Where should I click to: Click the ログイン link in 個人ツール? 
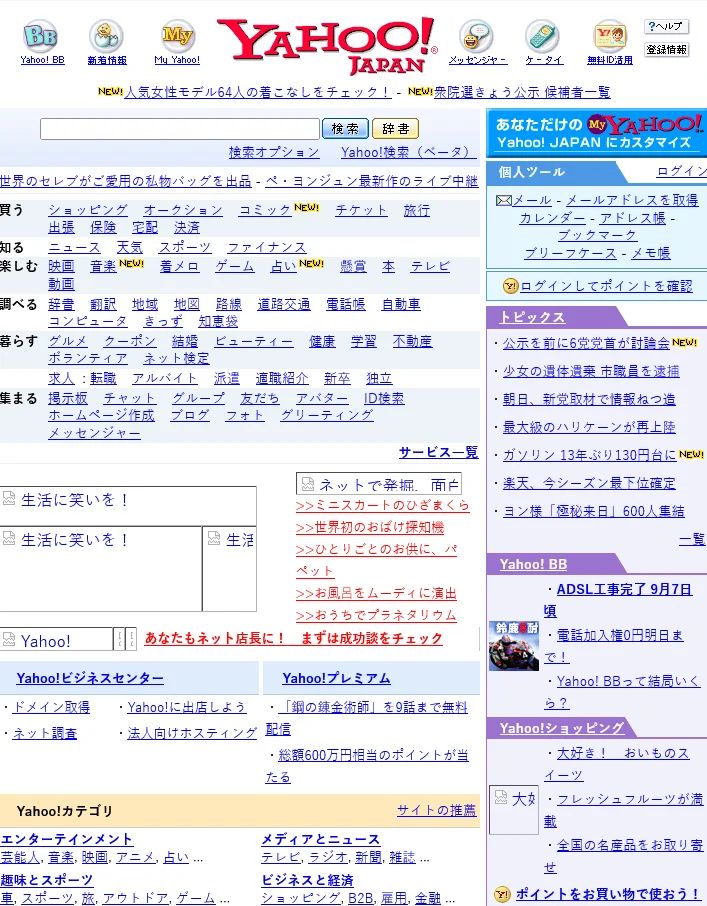point(681,171)
